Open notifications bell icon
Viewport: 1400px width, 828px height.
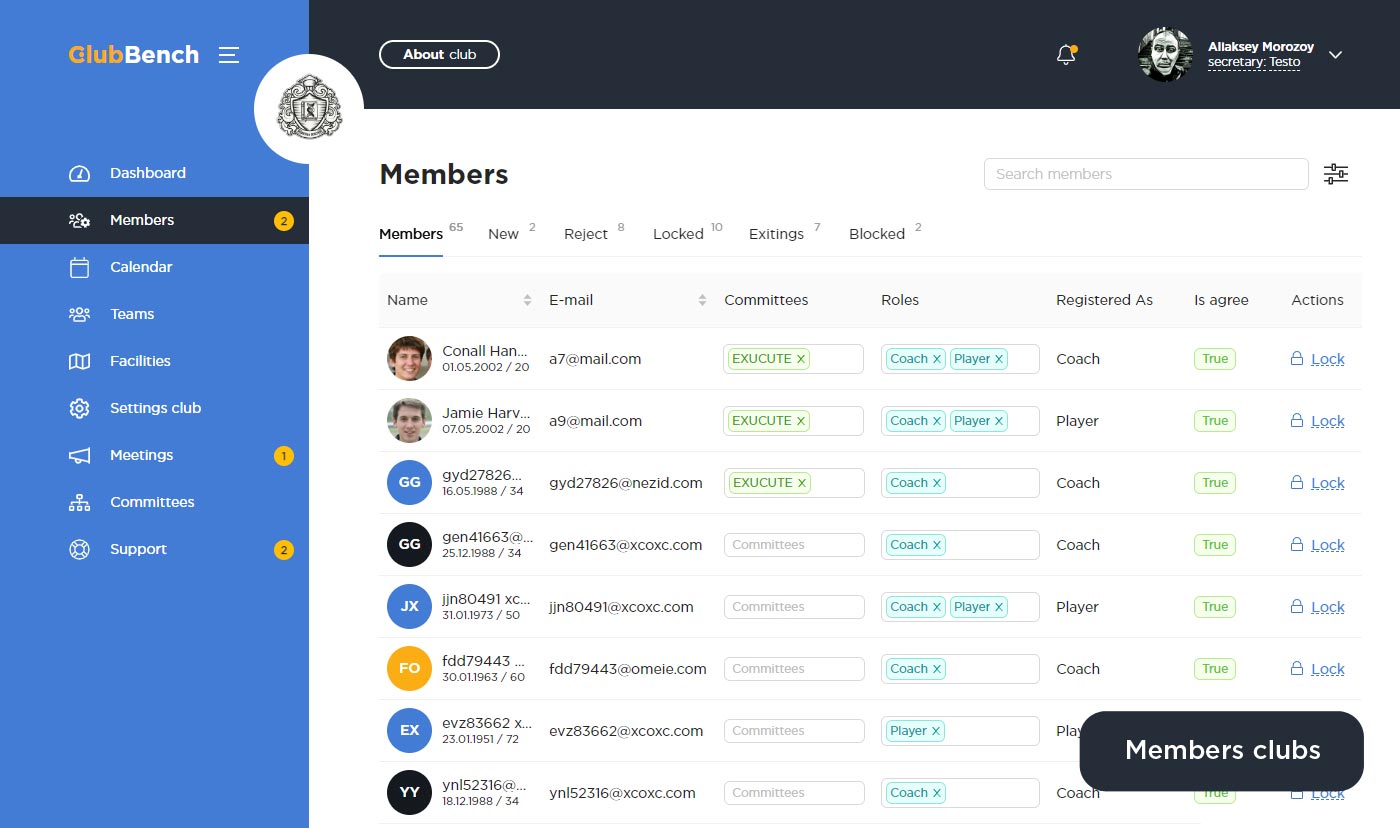click(x=1066, y=55)
